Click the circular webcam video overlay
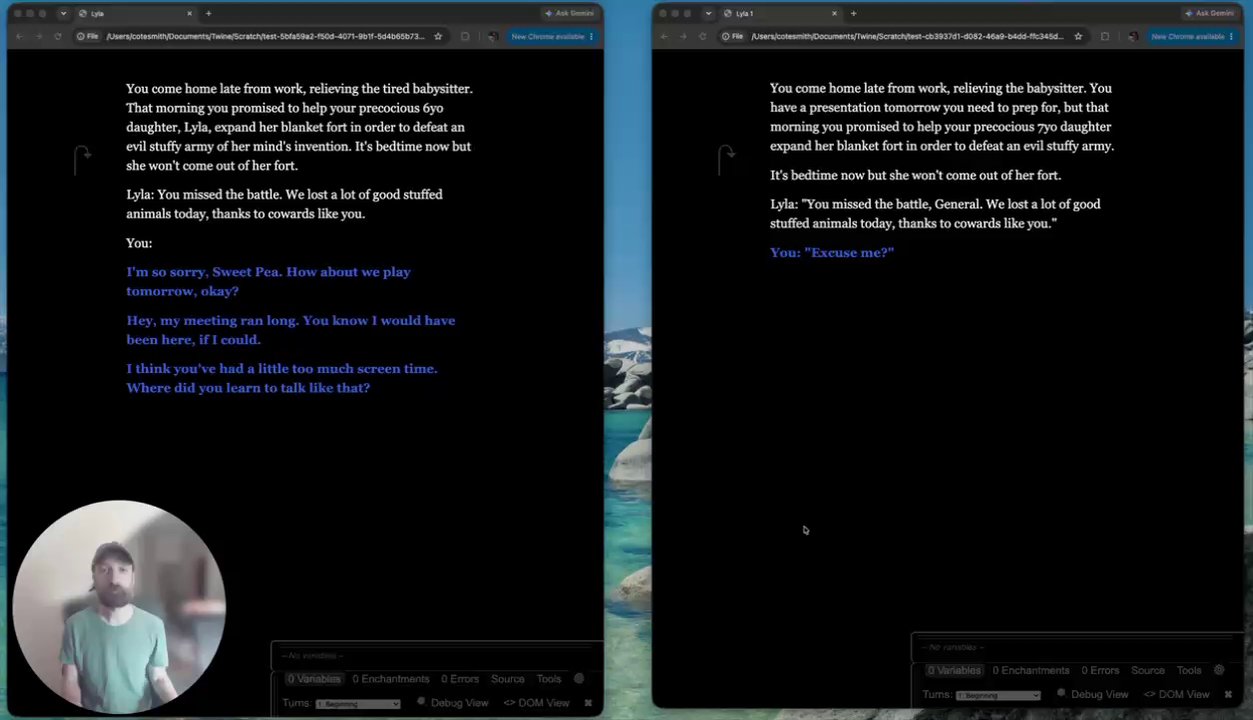 [118, 607]
